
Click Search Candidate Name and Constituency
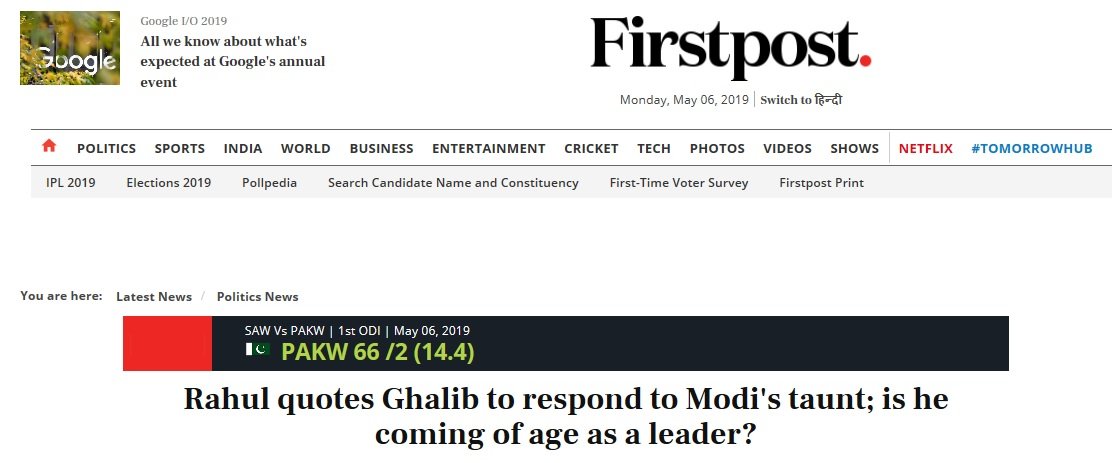(453, 183)
